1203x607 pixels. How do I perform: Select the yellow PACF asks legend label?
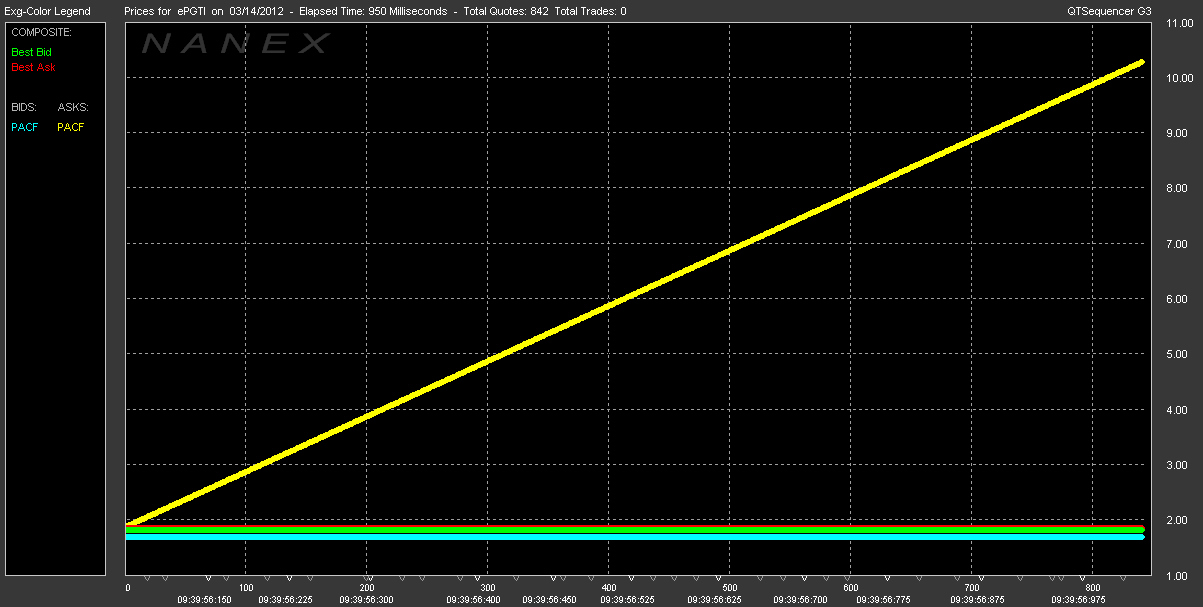71,127
